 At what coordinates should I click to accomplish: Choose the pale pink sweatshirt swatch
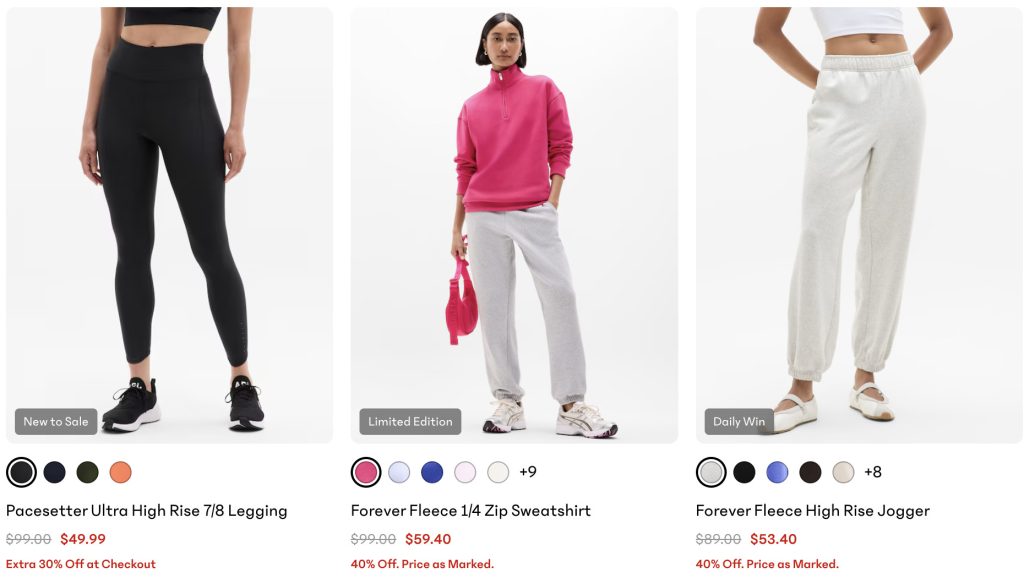[465, 472]
